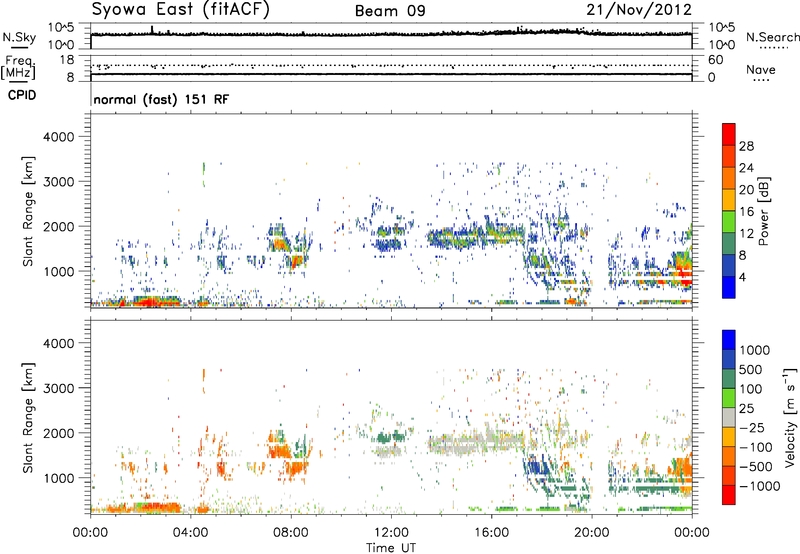Click the '04:00' time tick label
800x554 pixels.
click(x=191, y=533)
